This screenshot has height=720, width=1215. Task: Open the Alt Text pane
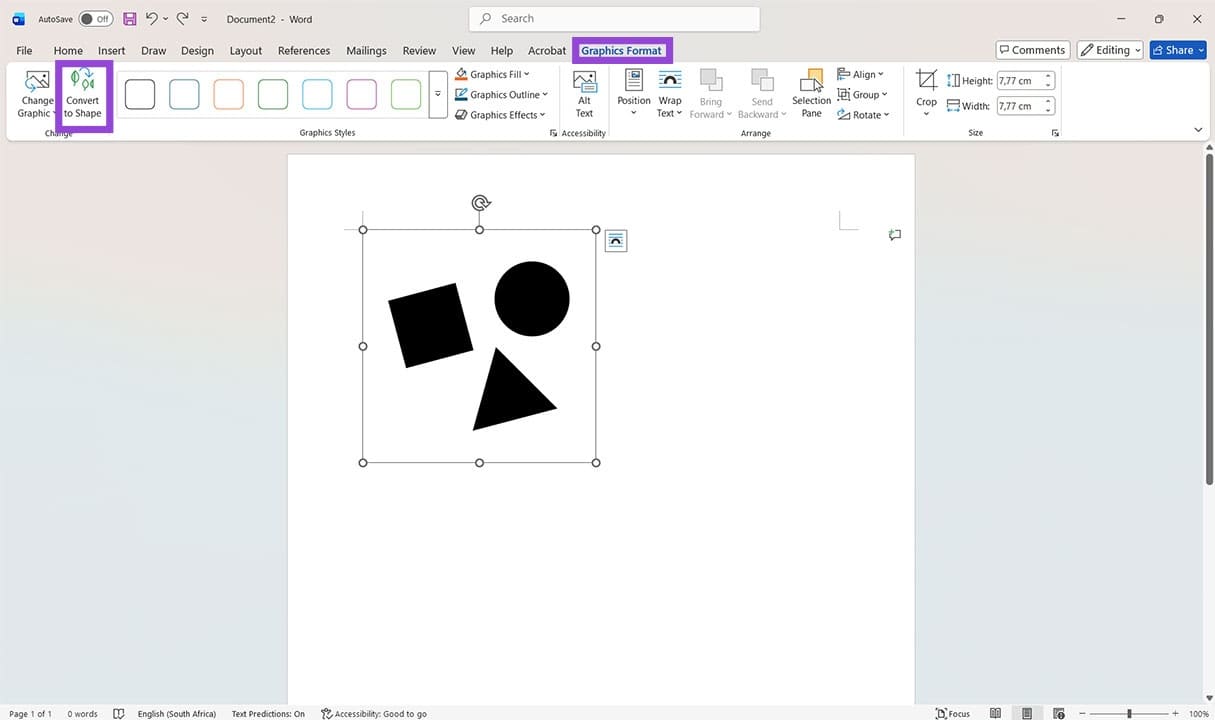pos(584,95)
